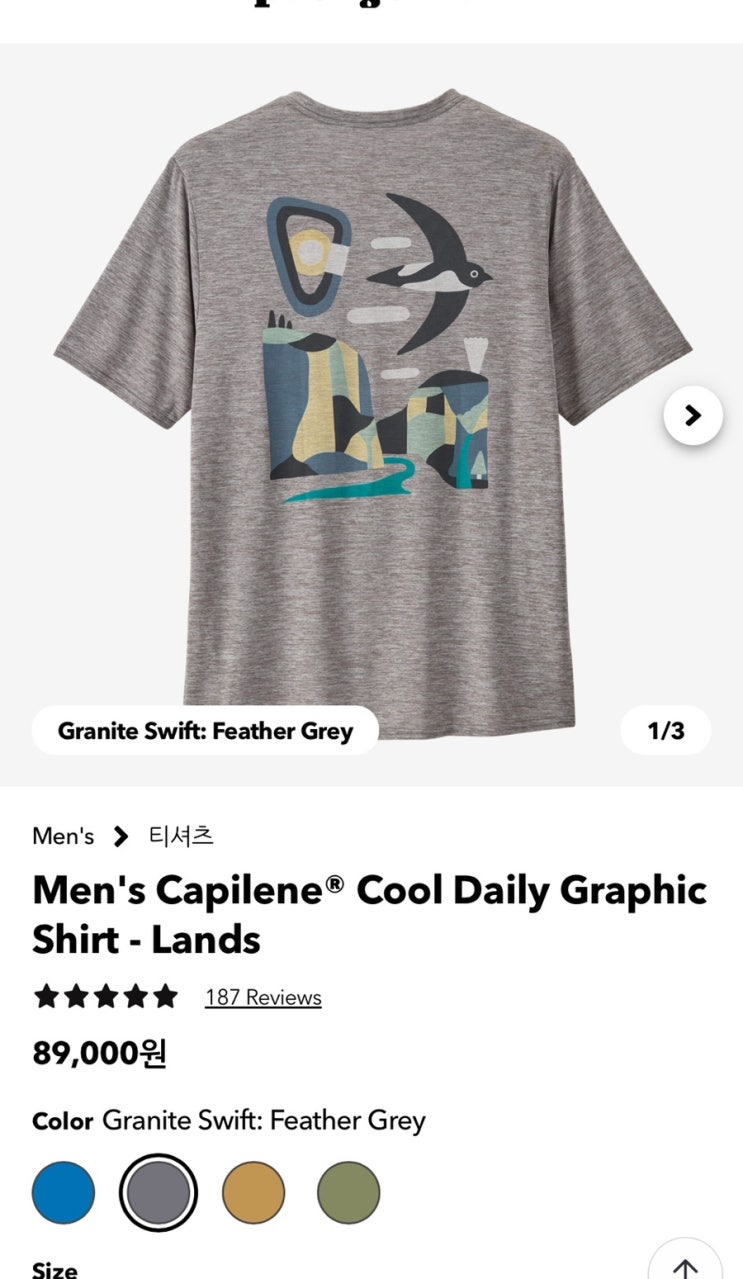Click the Color label text

[62, 1121]
